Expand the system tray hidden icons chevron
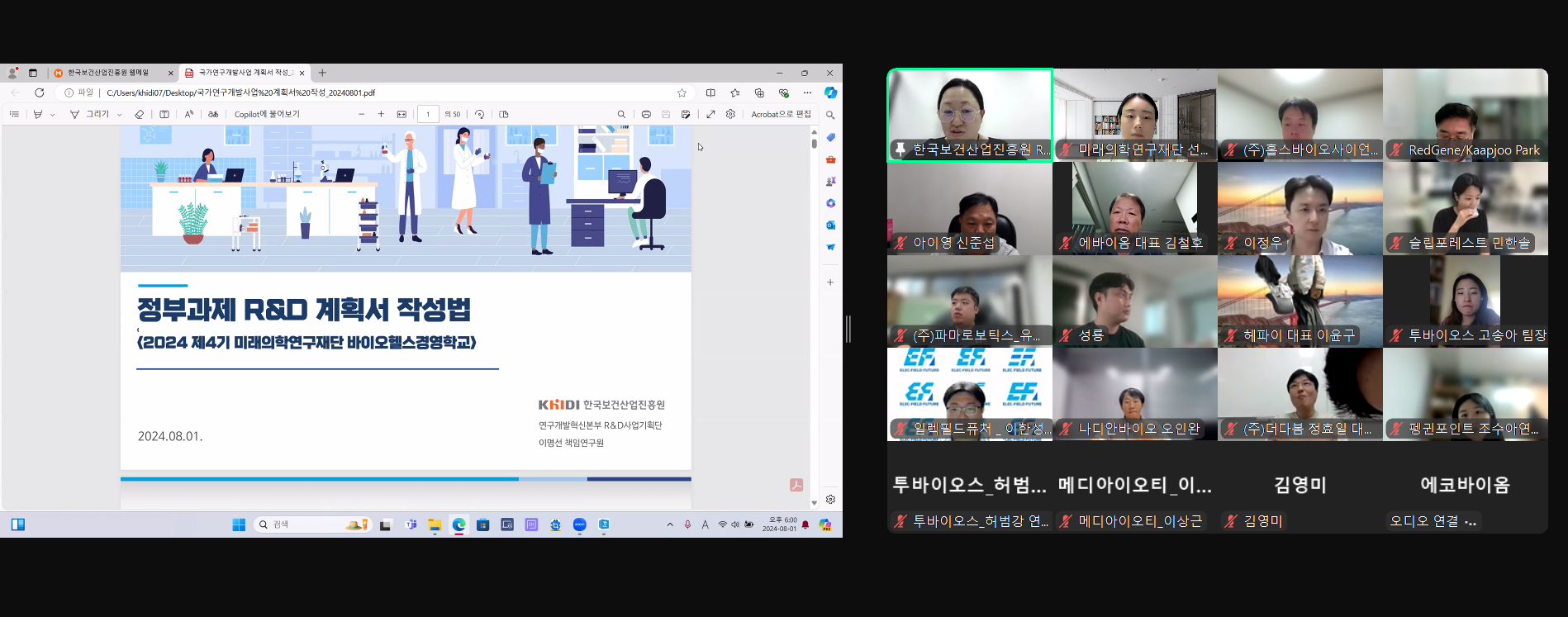 pos(670,524)
